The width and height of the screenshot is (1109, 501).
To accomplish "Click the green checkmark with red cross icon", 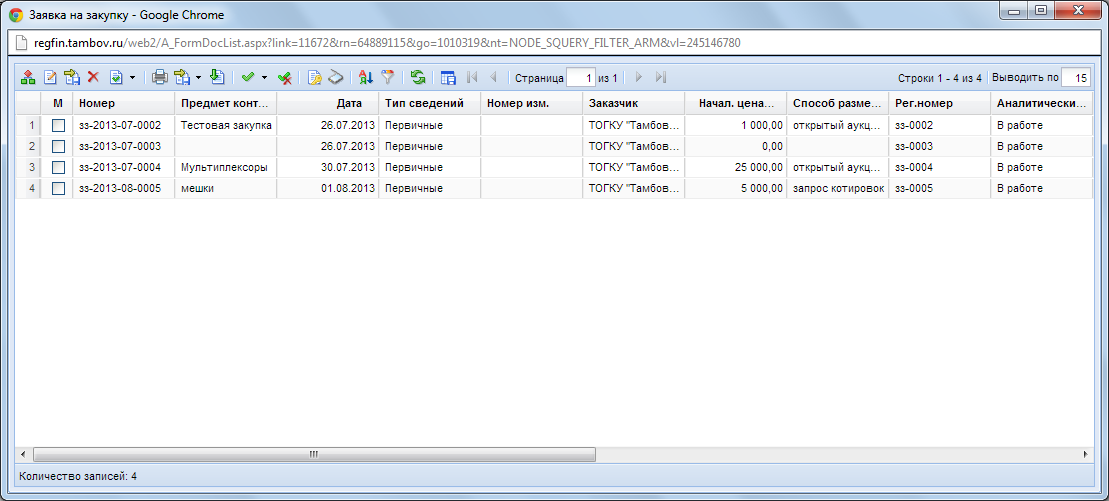I will tap(285, 77).
